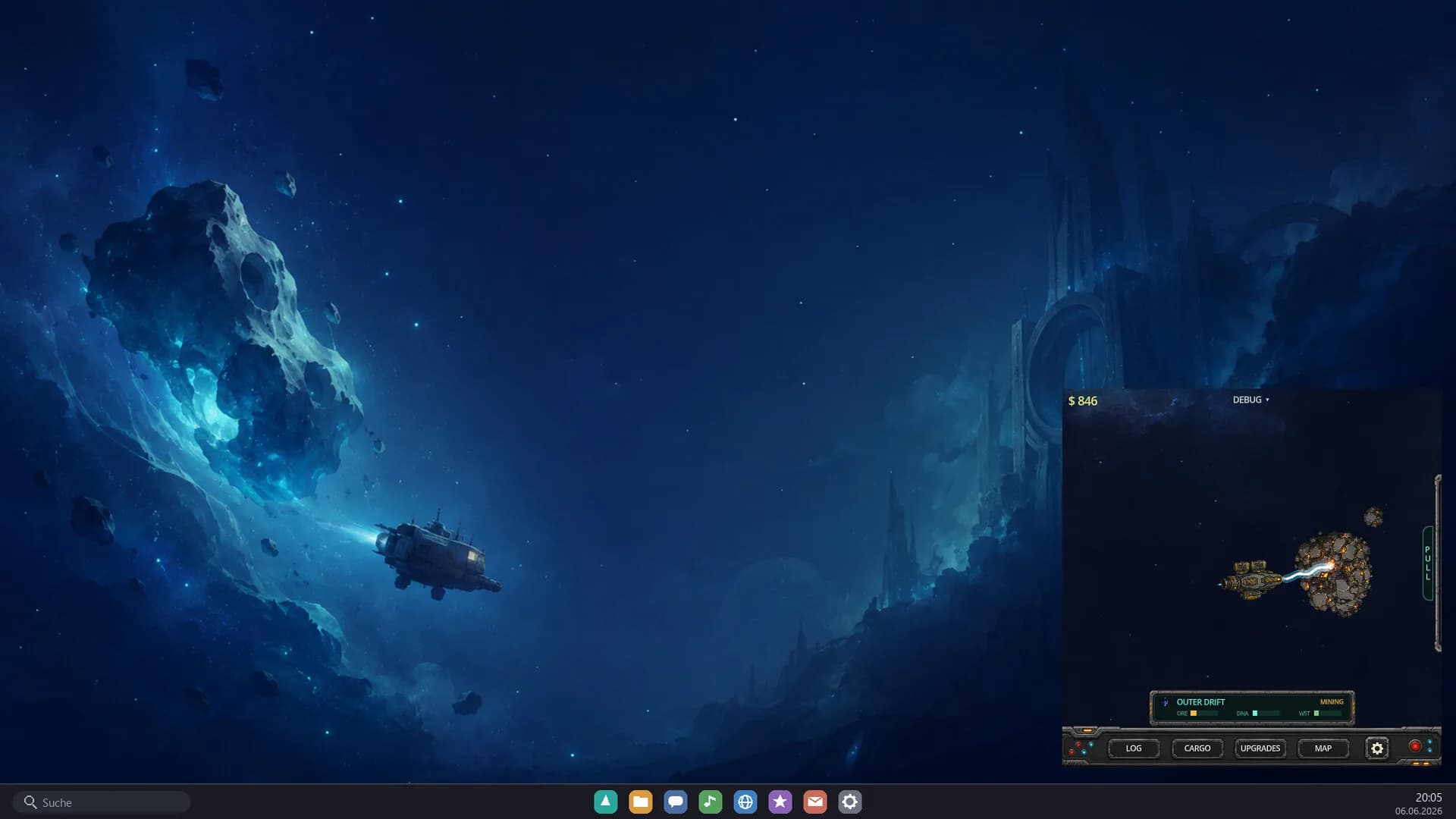Launch the globe web browser icon
The height and width of the screenshot is (819, 1456).
pos(745,802)
